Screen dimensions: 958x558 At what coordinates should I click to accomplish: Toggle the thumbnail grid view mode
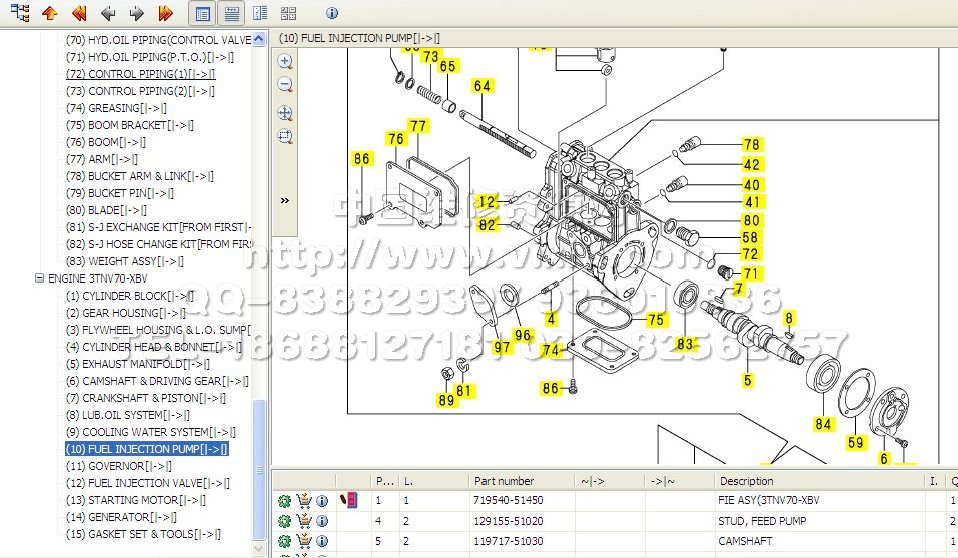(289, 13)
